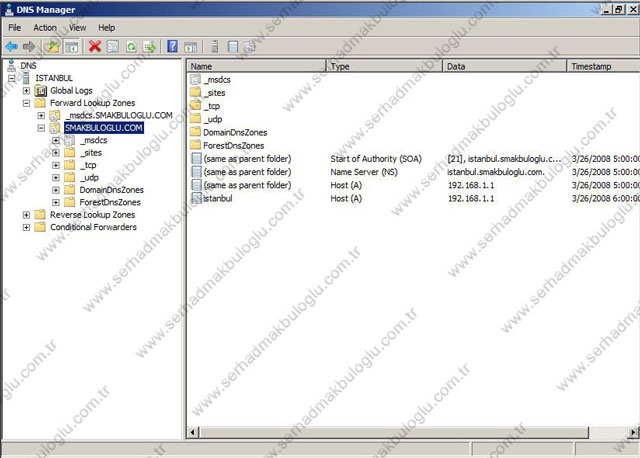Sort by the Name column header
The image size is (640, 458).
pos(257,66)
